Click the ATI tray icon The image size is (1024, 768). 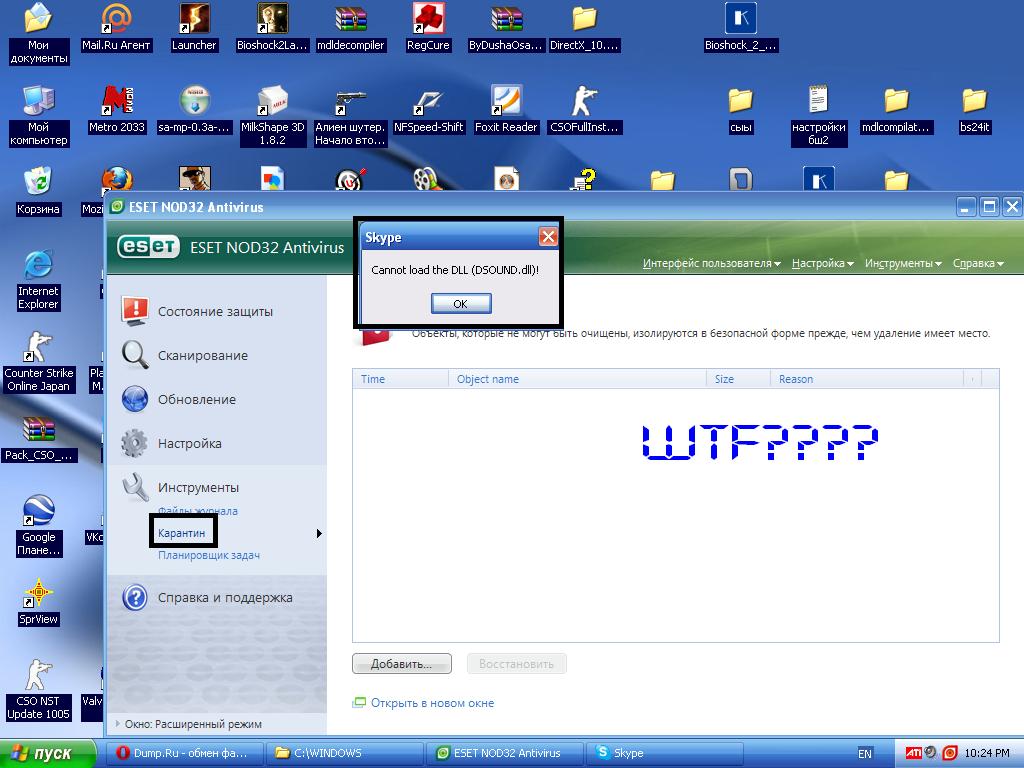tap(913, 753)
